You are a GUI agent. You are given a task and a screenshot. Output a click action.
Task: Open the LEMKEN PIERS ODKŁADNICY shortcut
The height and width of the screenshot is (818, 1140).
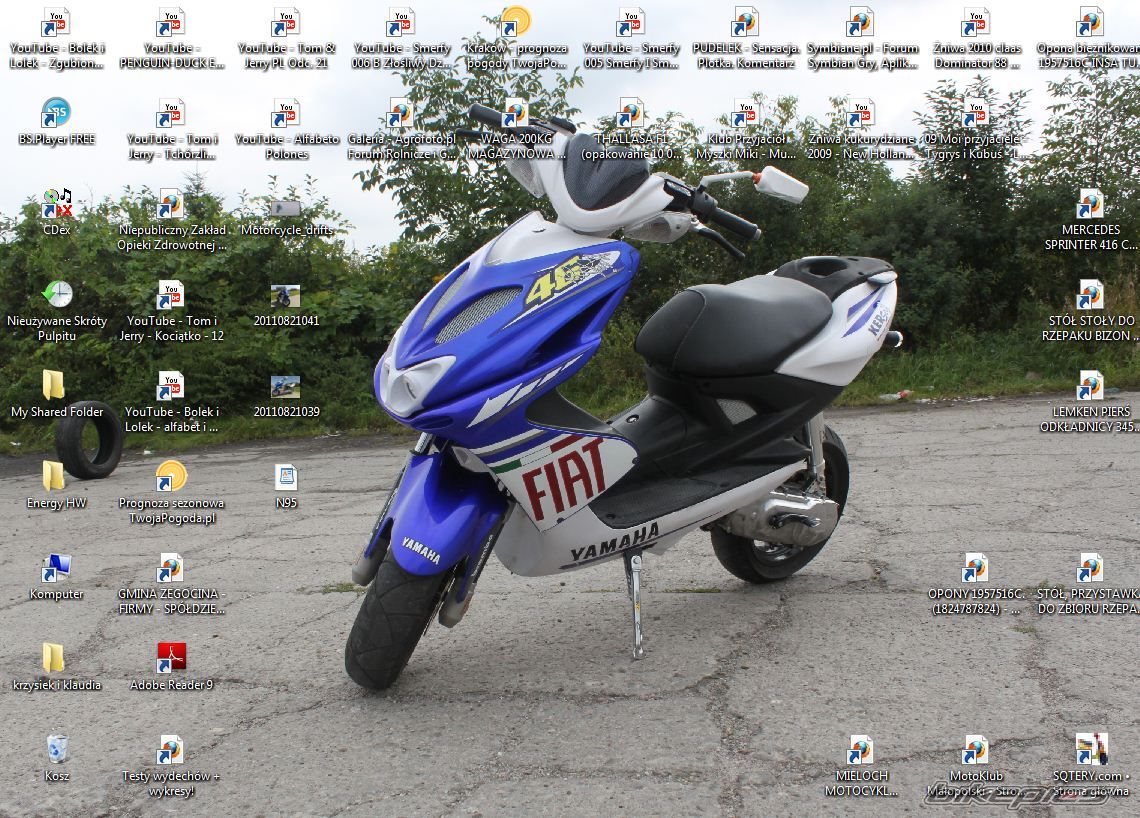pyautogui.click(x=1089, y=387)
